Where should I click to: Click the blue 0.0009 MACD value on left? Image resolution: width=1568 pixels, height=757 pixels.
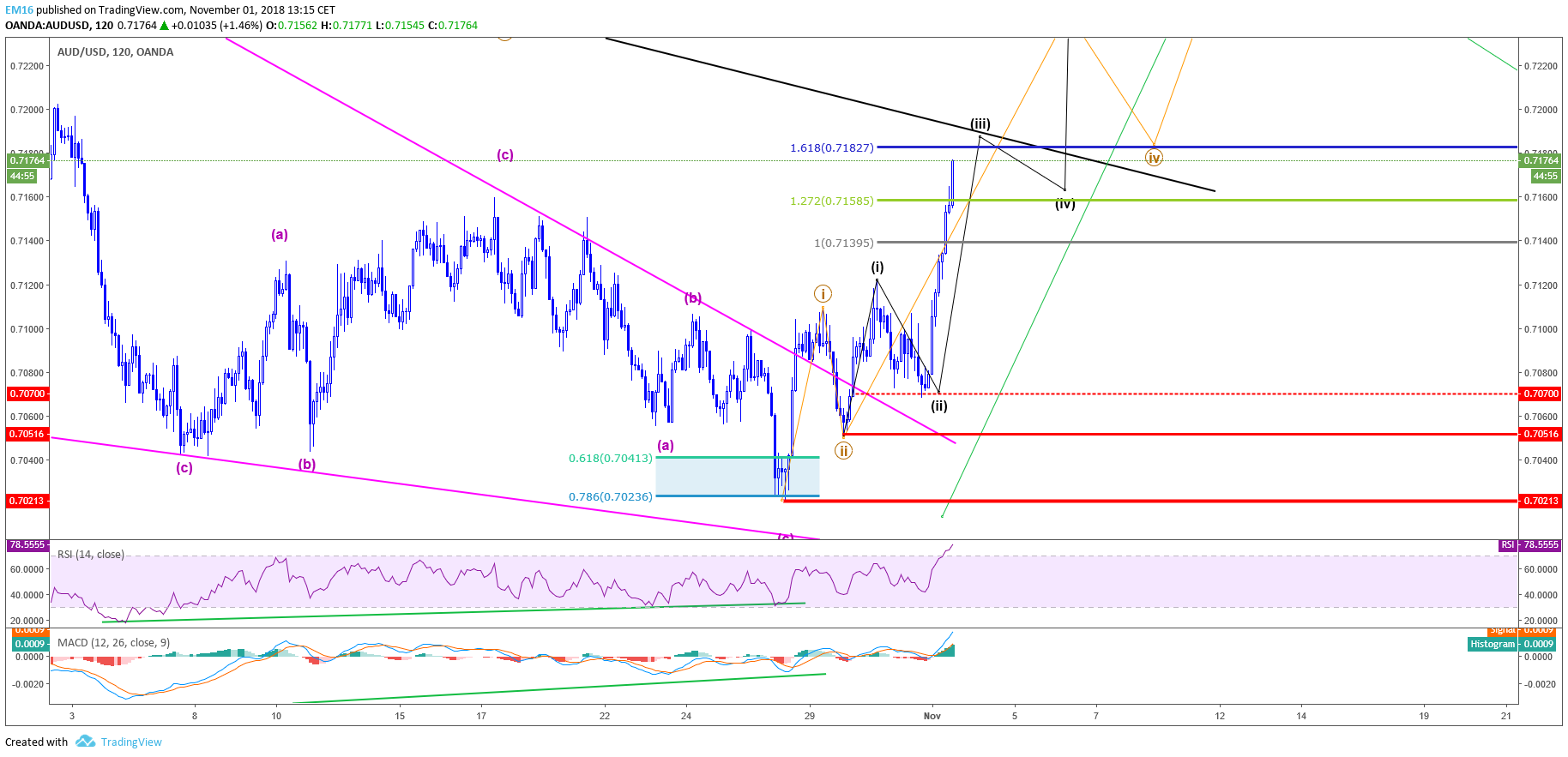click(30, 644)
